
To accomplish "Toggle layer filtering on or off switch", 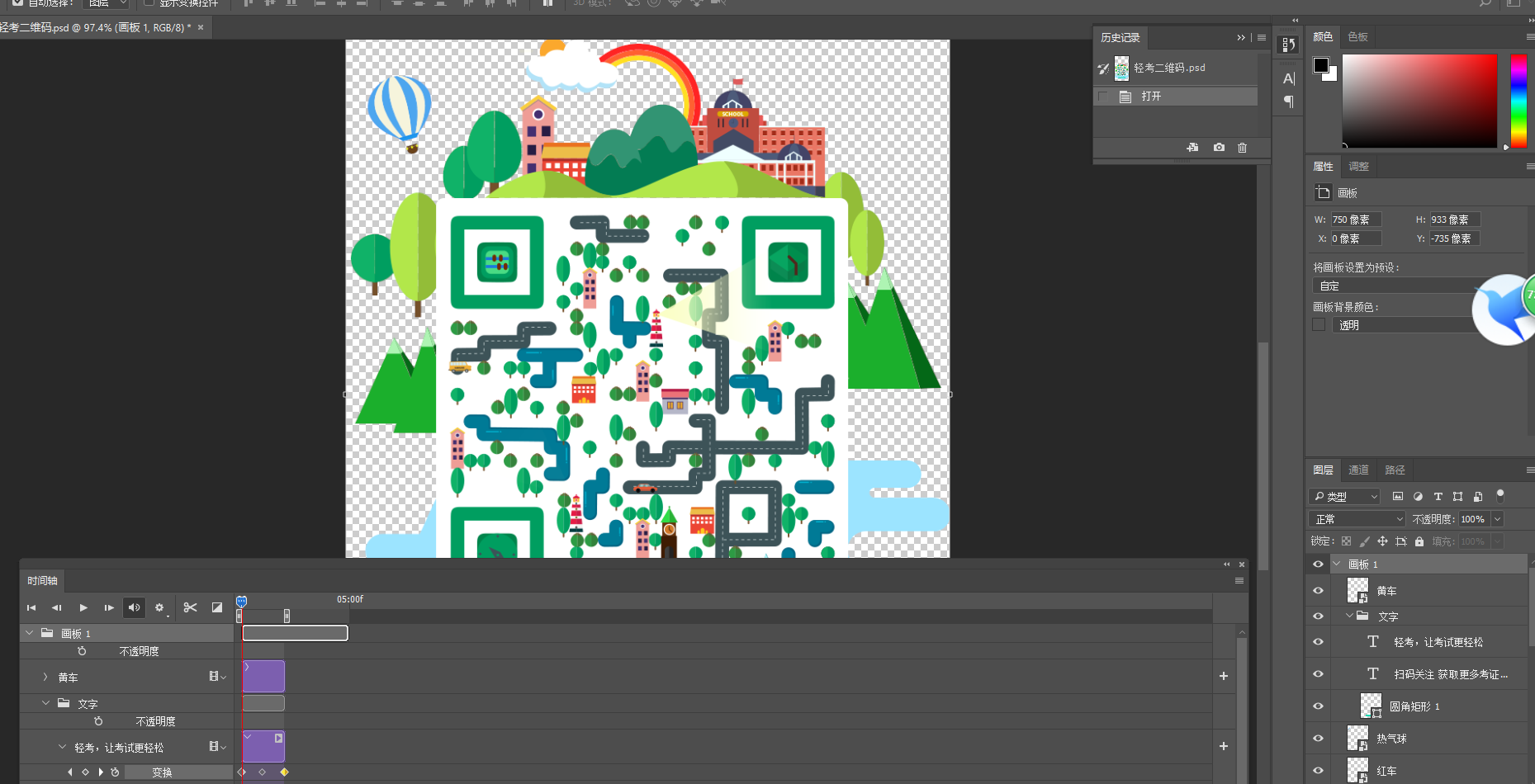I will pyautogui.click(x=1500, y=495).
